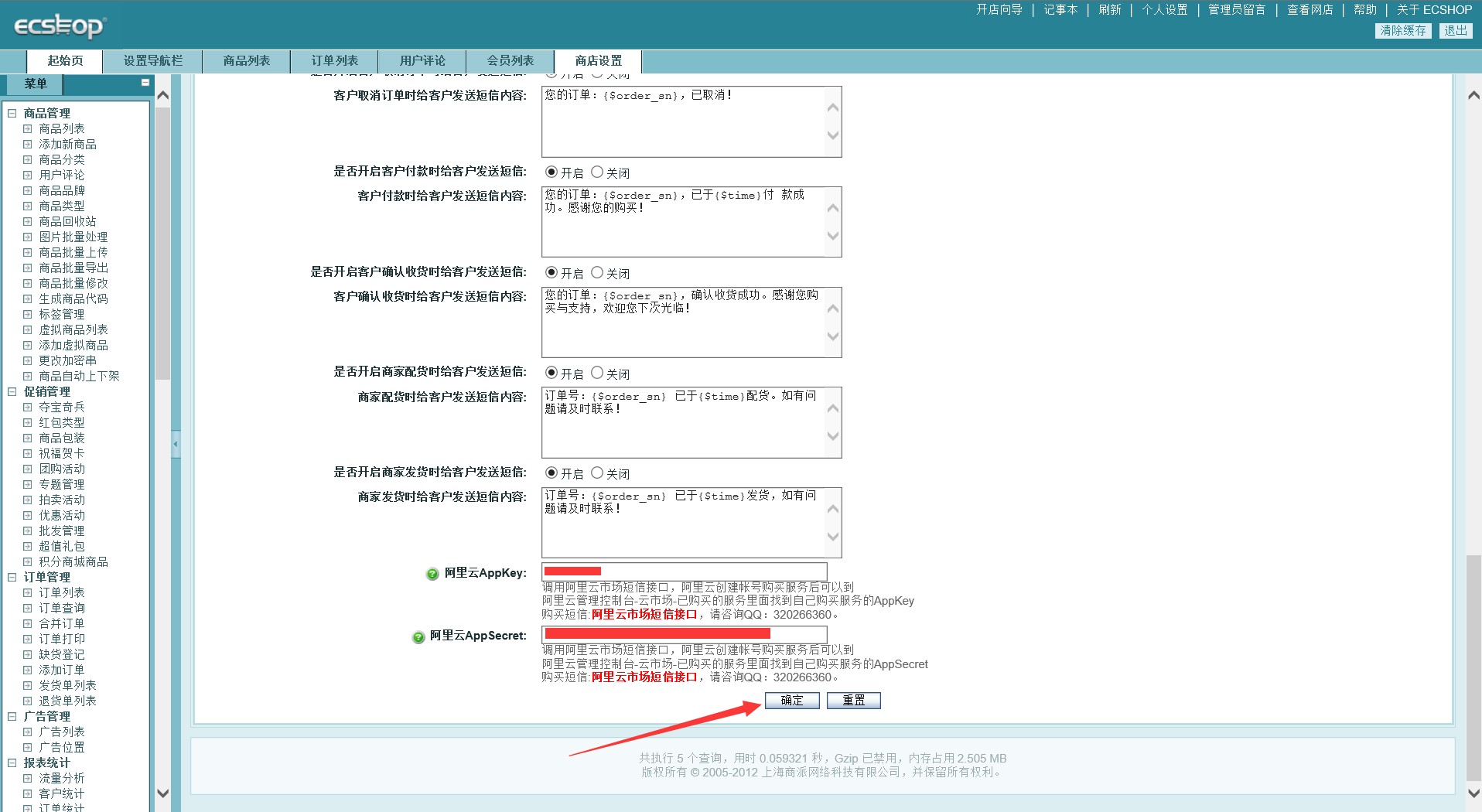Click the help icon beside 阿里云AppKey

pos(432,574)
